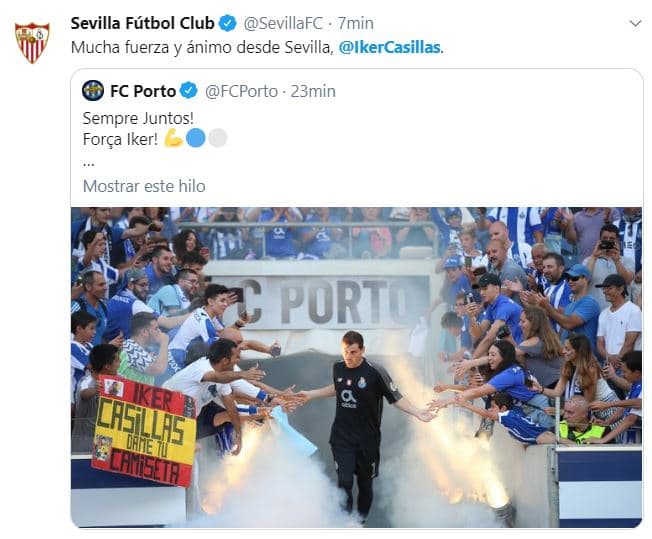Viewport: 652px width, 539px height.
Task: Click the FC Porto display name
Action: 143,91
